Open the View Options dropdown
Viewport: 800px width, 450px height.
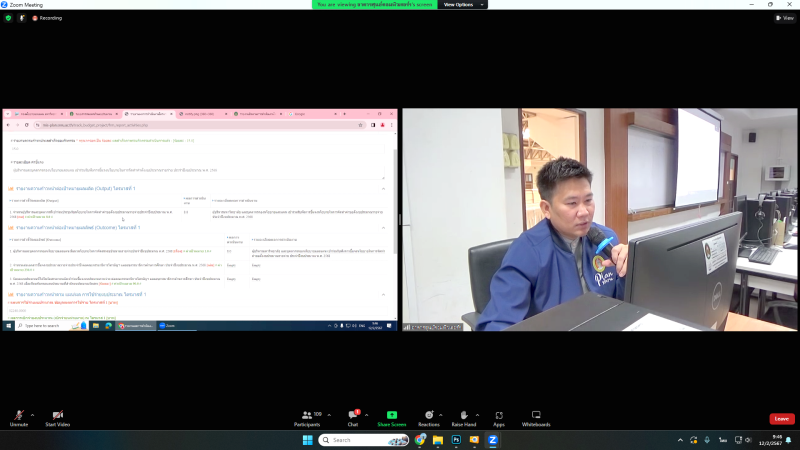click(x=461, y=5)
